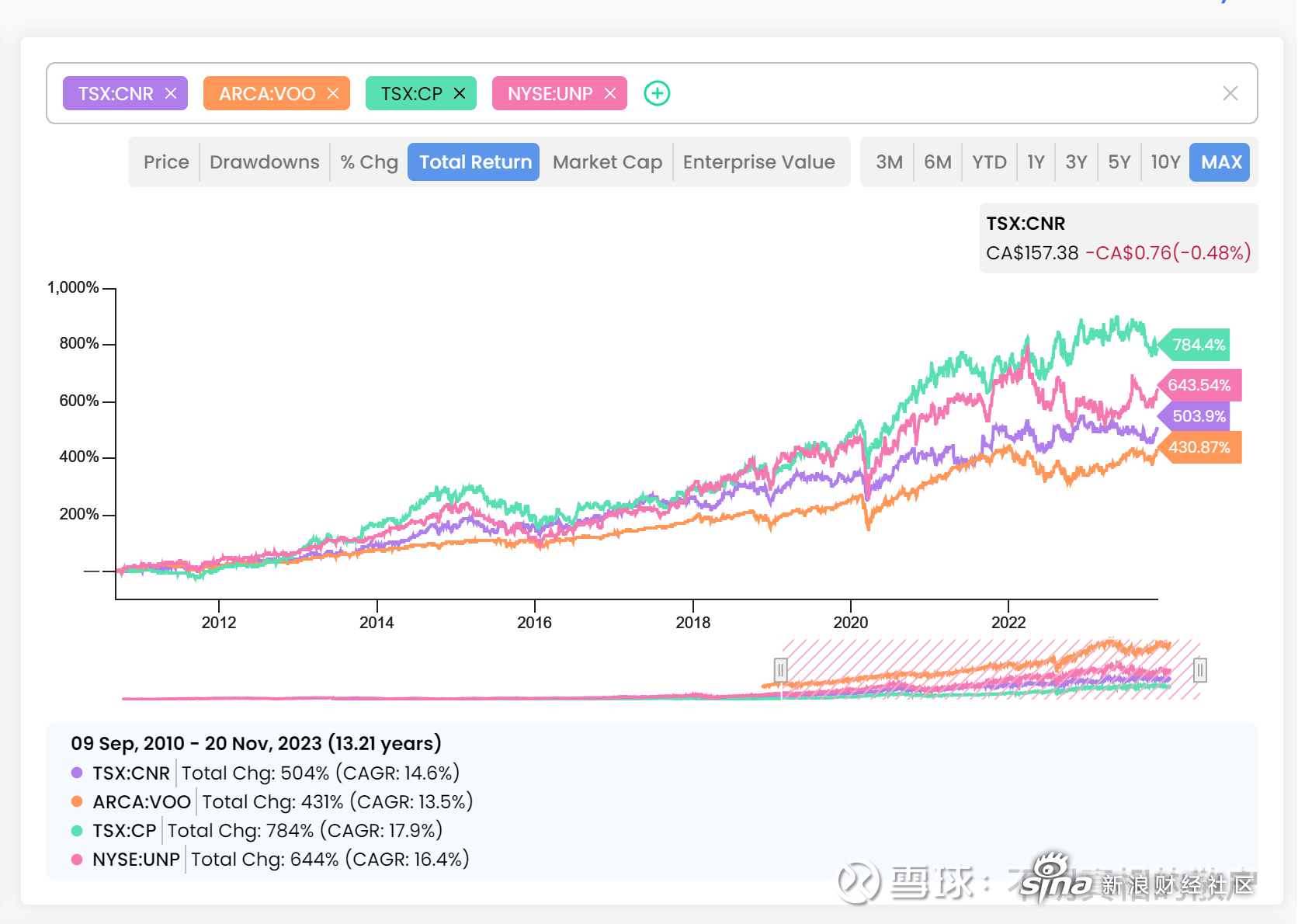Choose the 1Y time range
This screenshot has width=1298, height=924.
click(x=1036, y=162)
